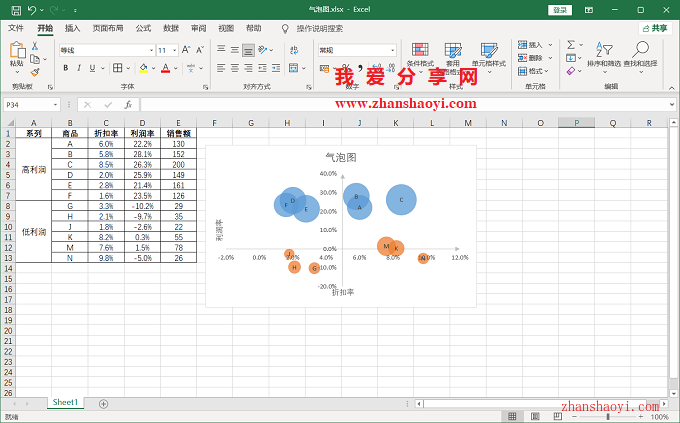This screenshot has height=423, width=680.
Task: Click the AutoSum sigma icon
Action: pos(571,45)
